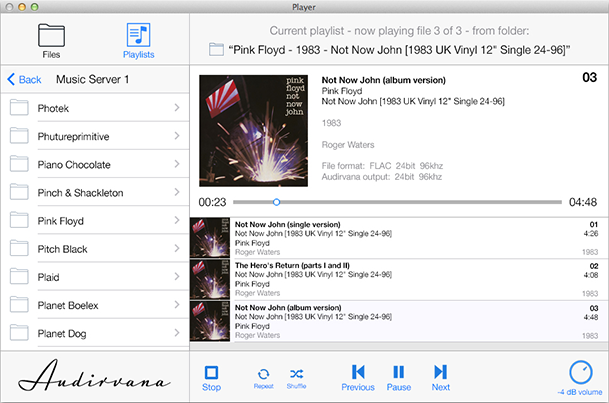The height and width of the screenshot is (403, 609).
Task: Click the track 01 duration 4:26
Action: pos(591,234)
